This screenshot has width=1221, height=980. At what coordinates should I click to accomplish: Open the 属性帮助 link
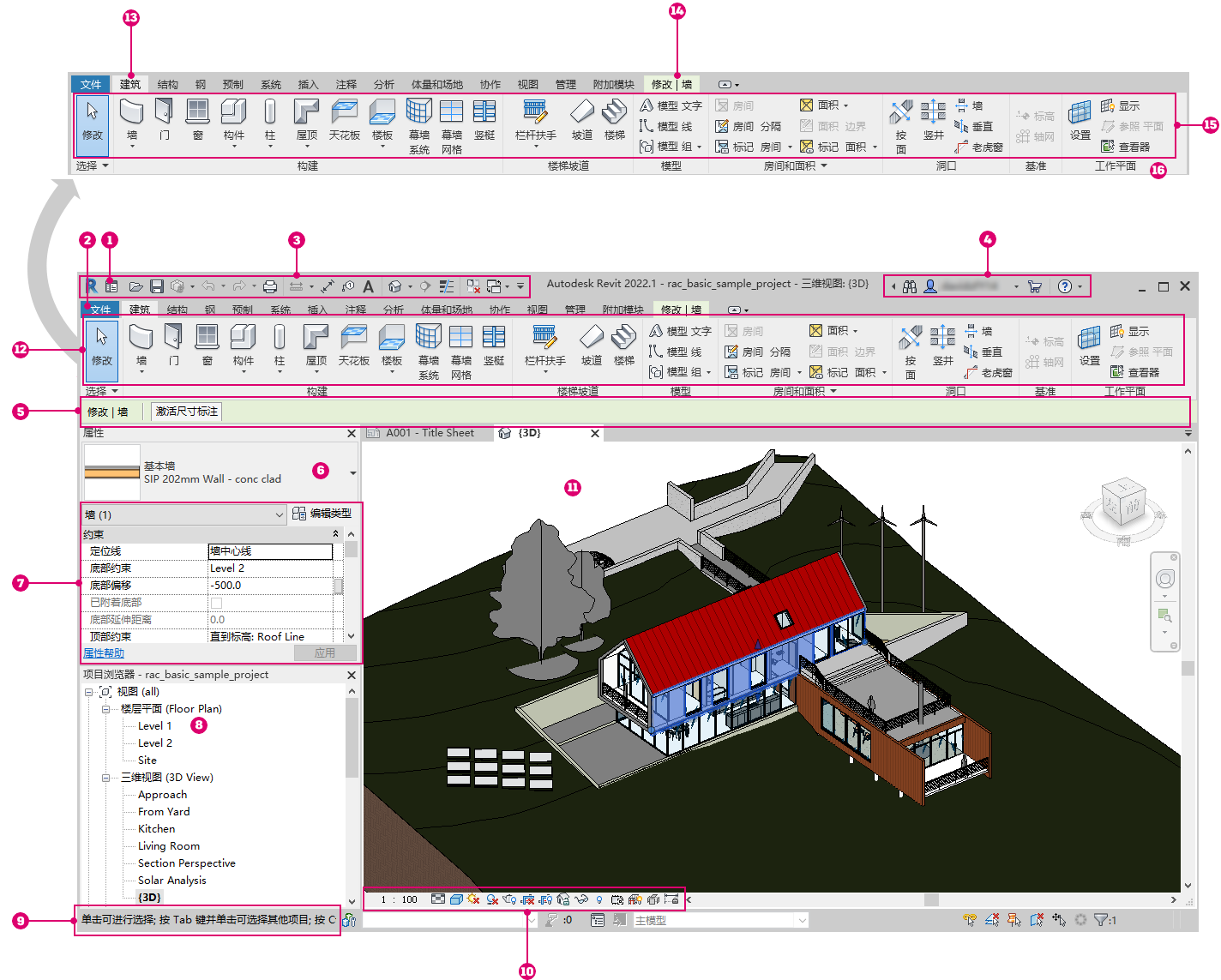pyautogui.click(x=104, y=653)
